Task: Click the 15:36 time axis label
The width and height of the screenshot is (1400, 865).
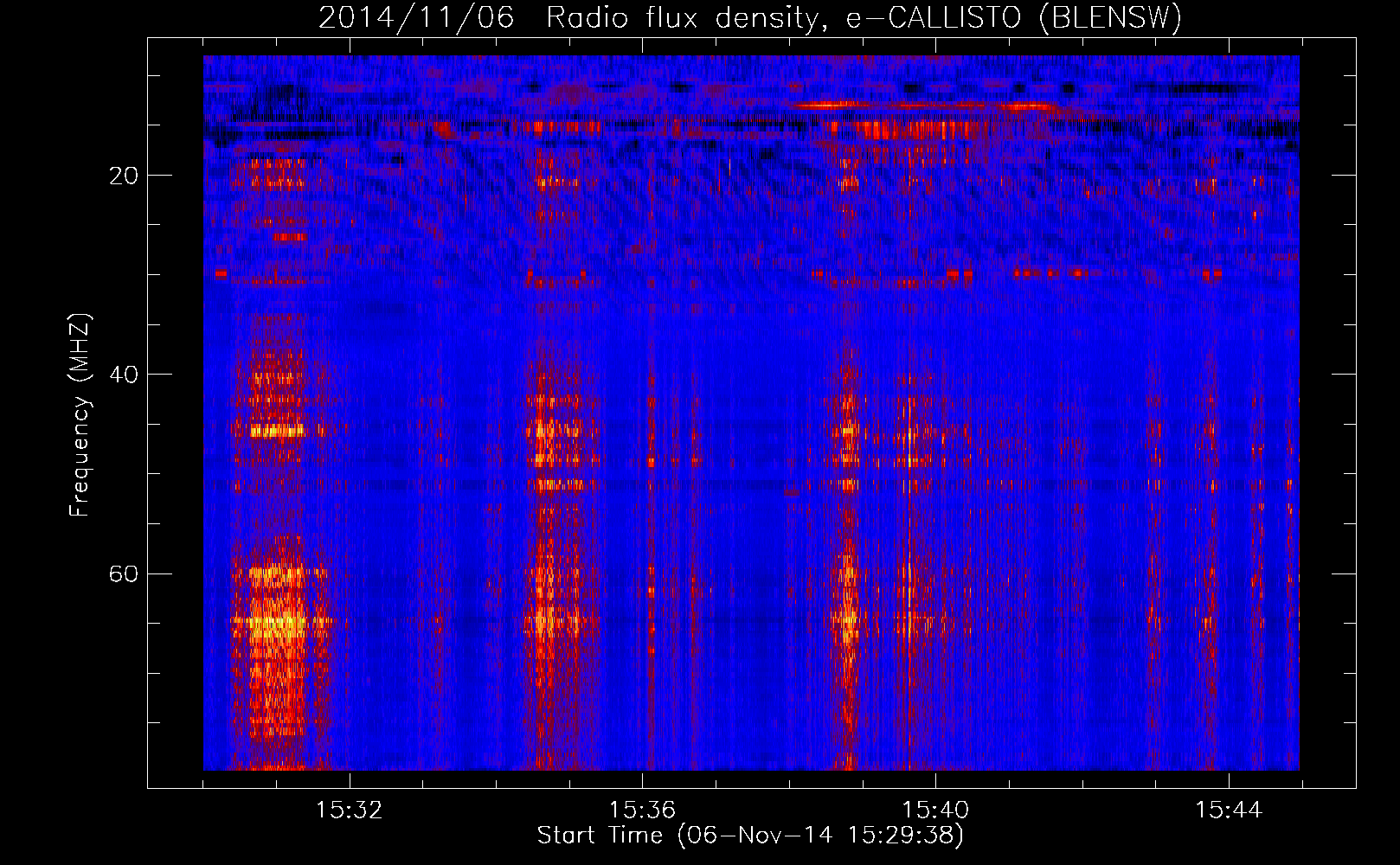Action: coord(642,811)
